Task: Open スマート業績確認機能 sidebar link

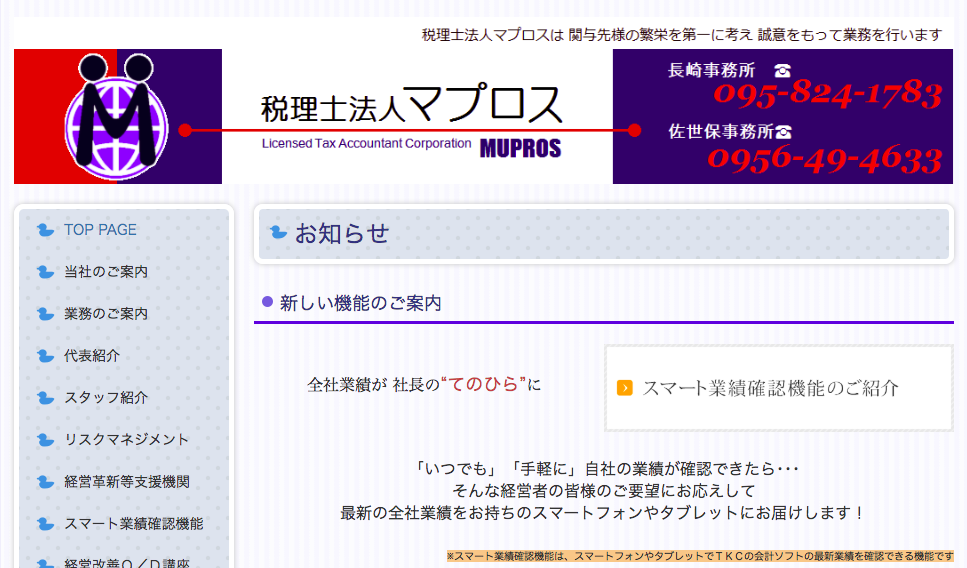Action: point(134,524)
